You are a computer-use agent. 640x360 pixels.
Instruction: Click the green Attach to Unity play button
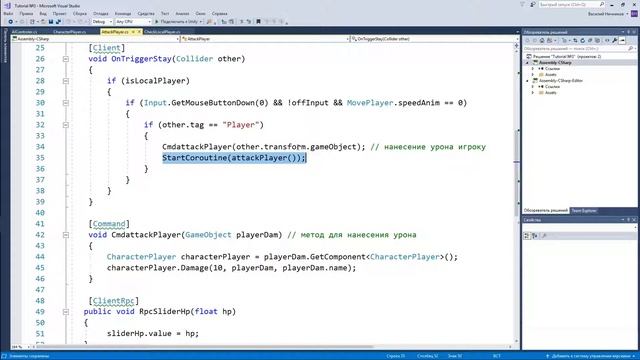tap(157, 21)
